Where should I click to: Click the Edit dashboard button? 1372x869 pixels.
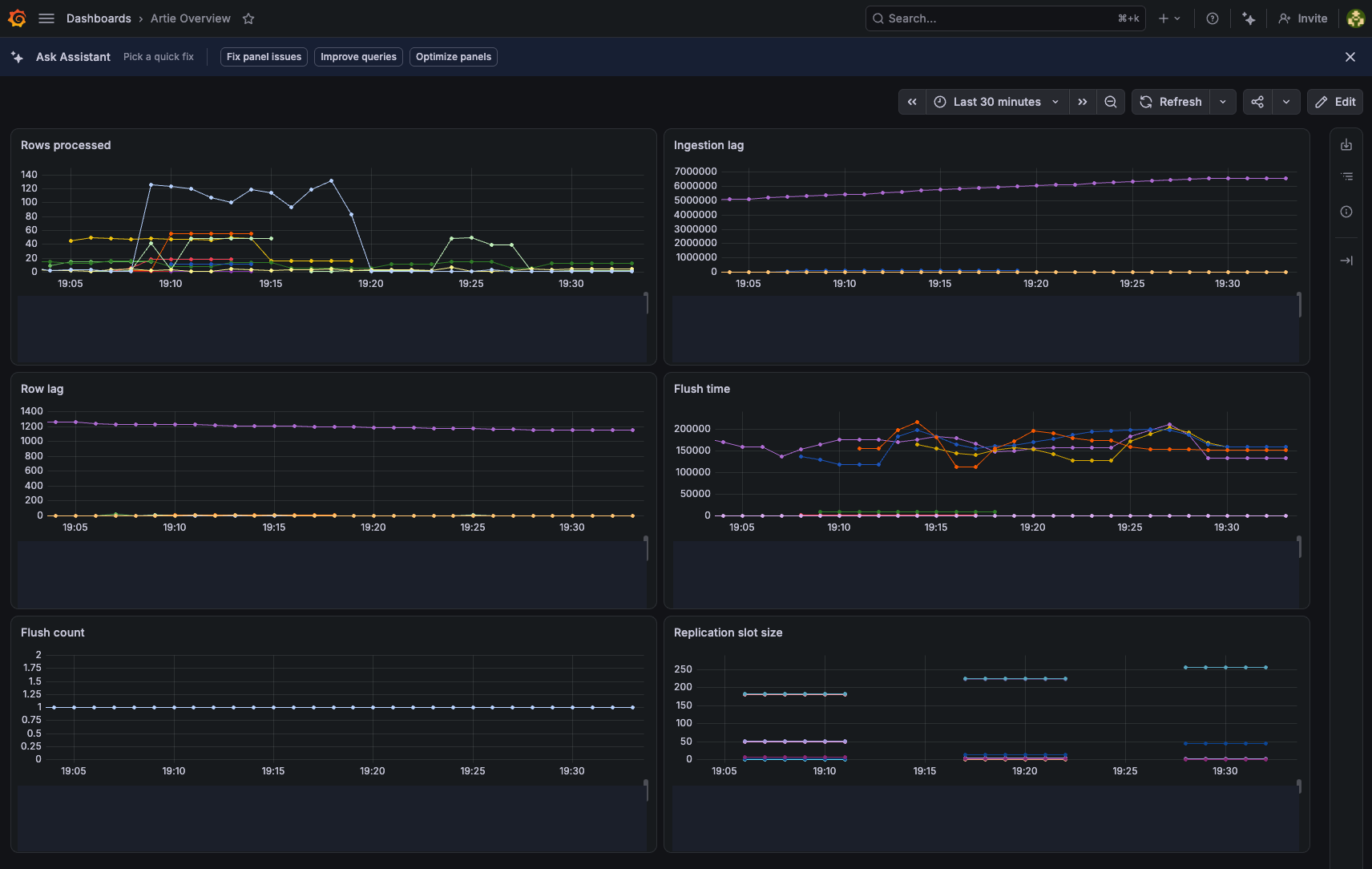(x=1335, y=102)
